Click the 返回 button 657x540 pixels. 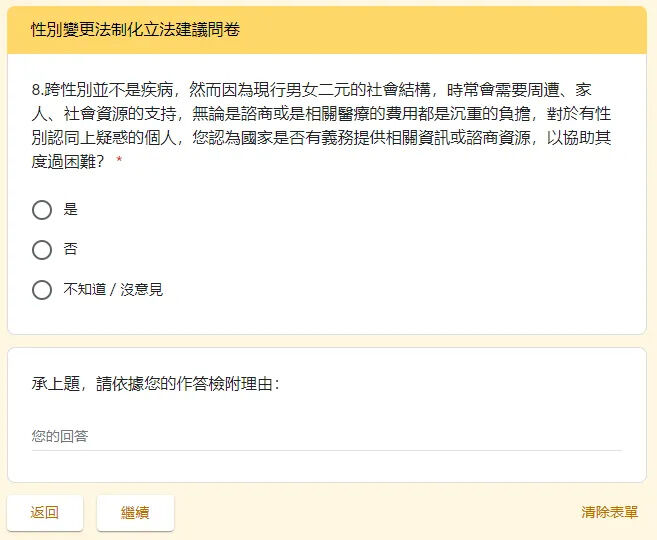point(45,513)
